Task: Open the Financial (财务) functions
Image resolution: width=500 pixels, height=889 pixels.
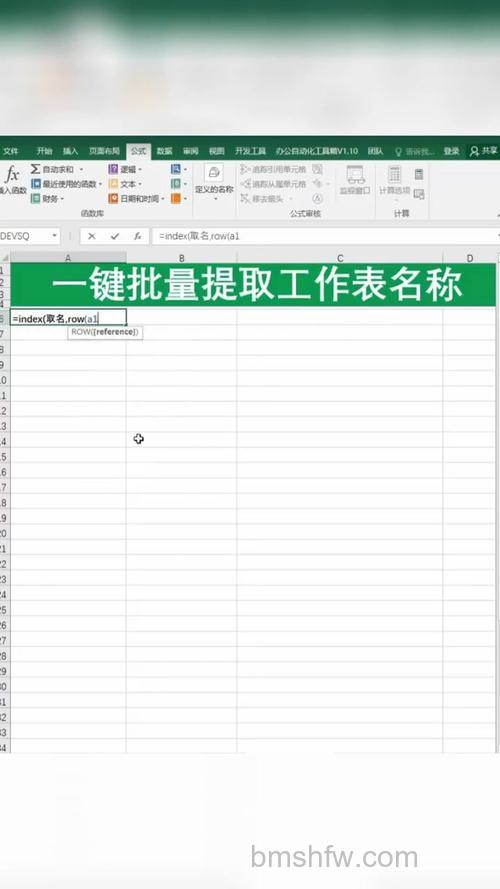Action: (49, 199)
